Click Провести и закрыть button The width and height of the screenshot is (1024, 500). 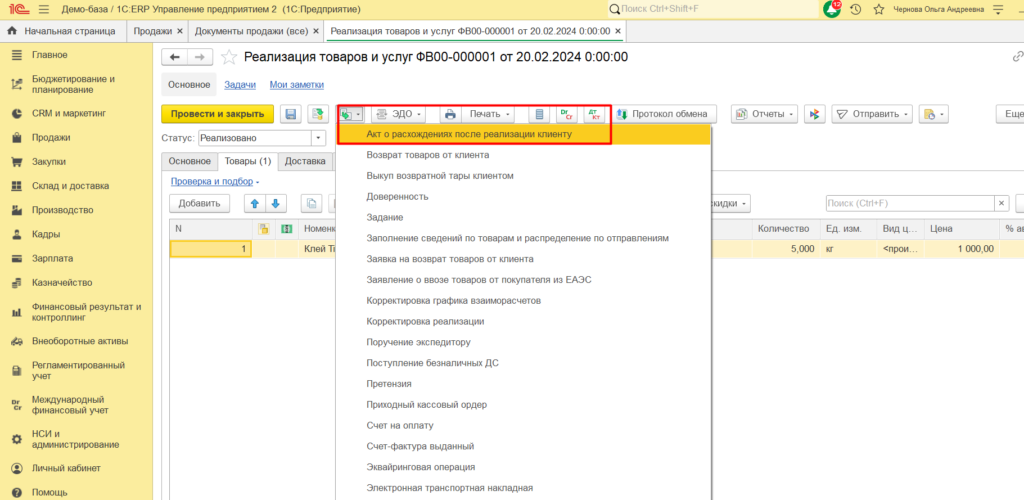point(217,114)
